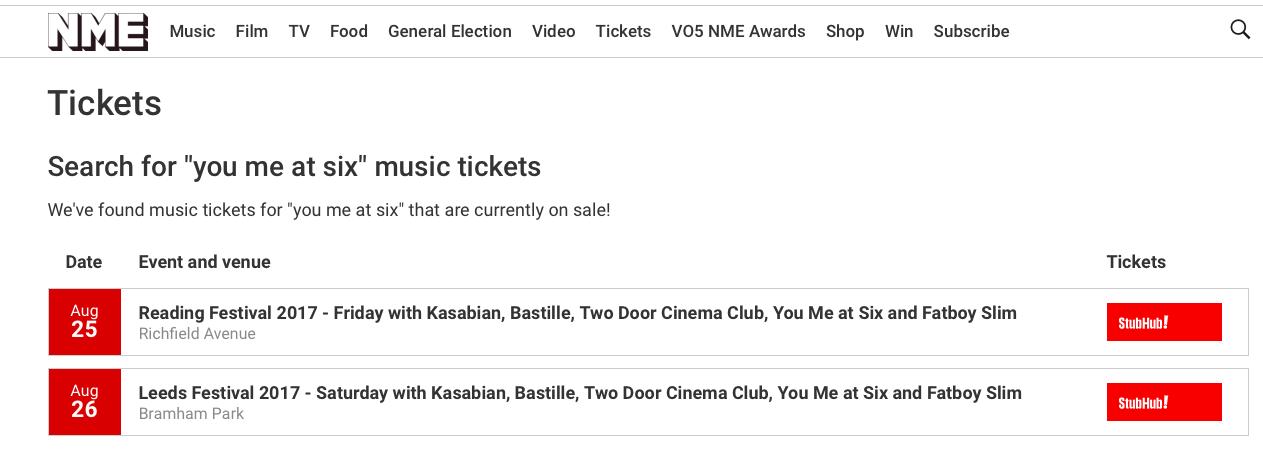Buy Leeds Festival tickets on StubHub

coord(1164,402)
